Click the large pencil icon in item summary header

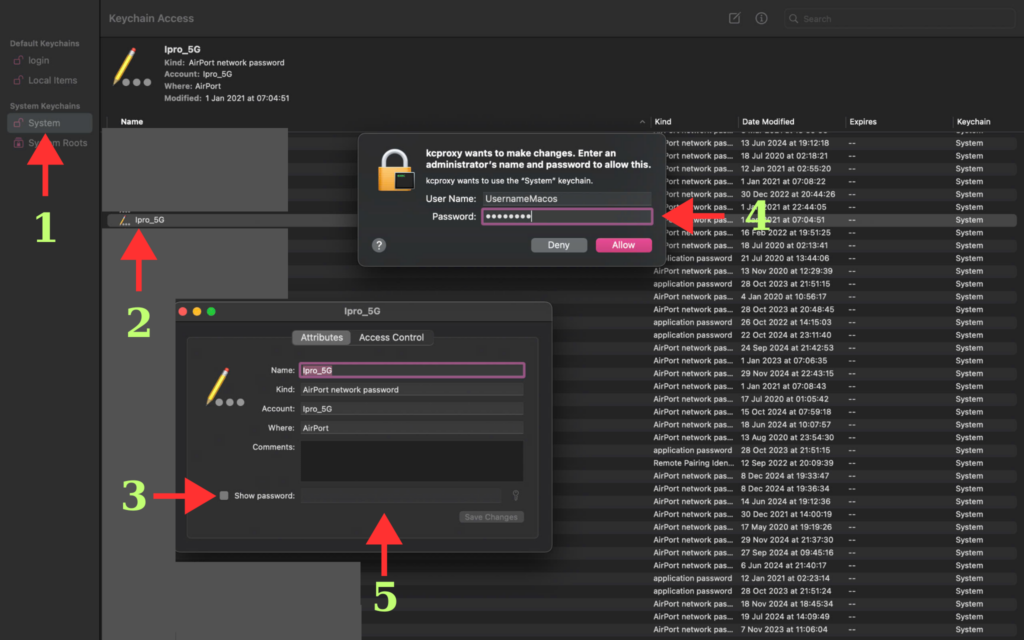pos(130,67)
